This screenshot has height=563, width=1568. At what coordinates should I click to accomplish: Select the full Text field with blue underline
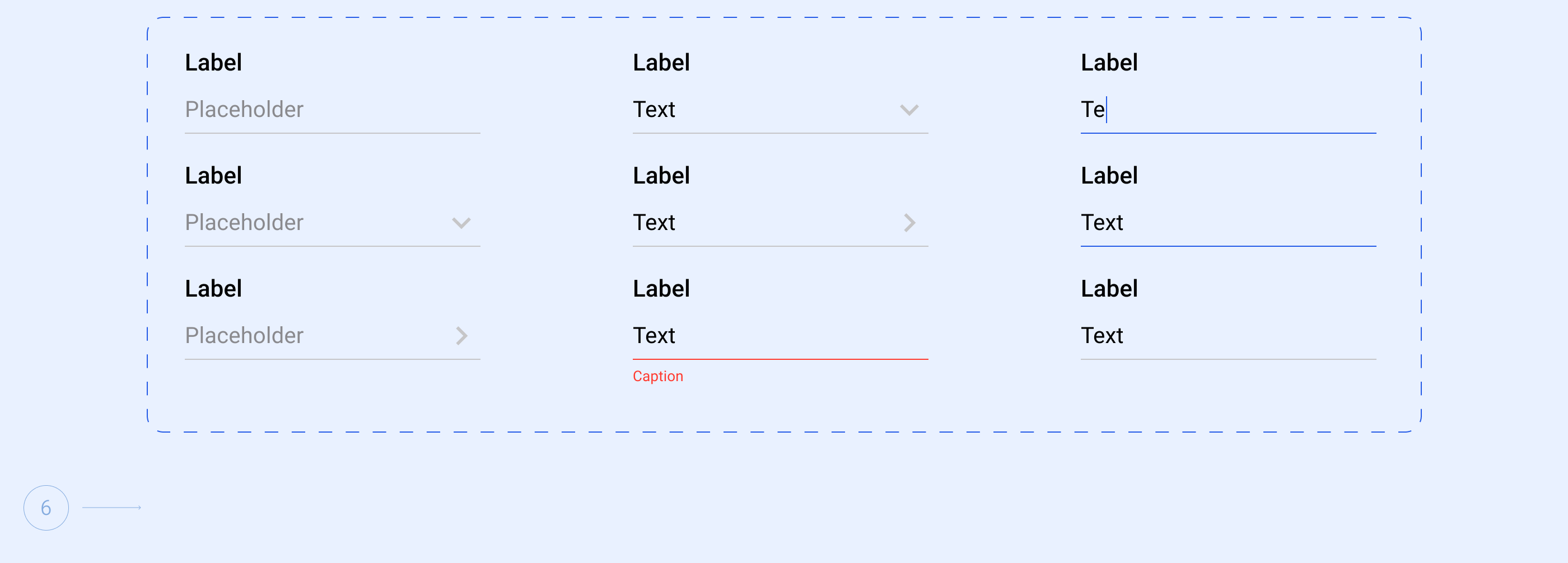click(1228, 223)
